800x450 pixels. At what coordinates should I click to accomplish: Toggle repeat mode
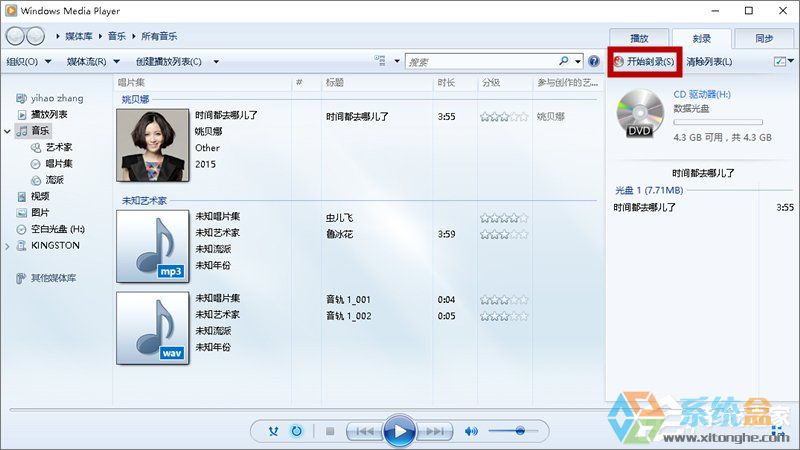[296, 431]
